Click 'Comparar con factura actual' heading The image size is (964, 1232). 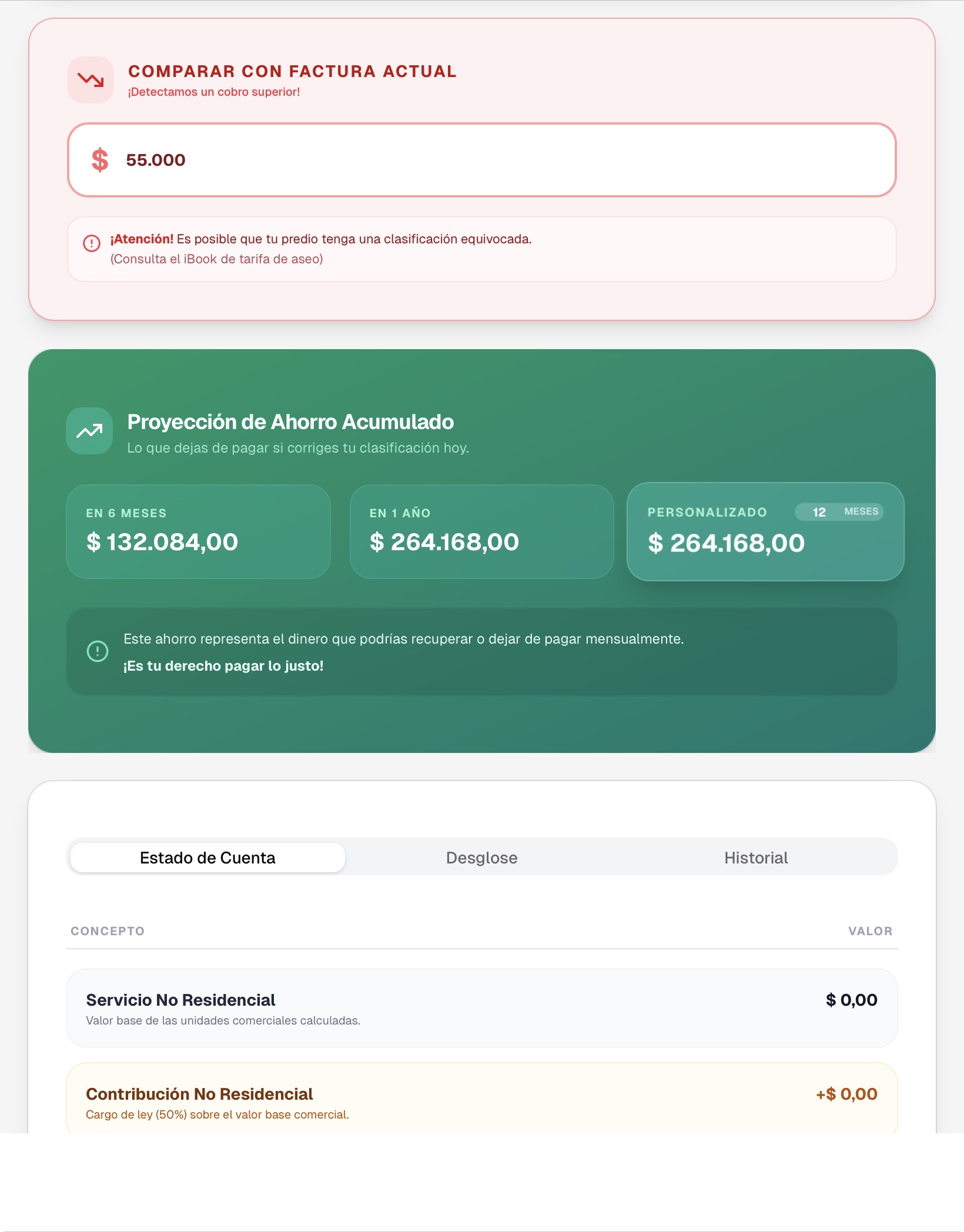coord(292,71)
